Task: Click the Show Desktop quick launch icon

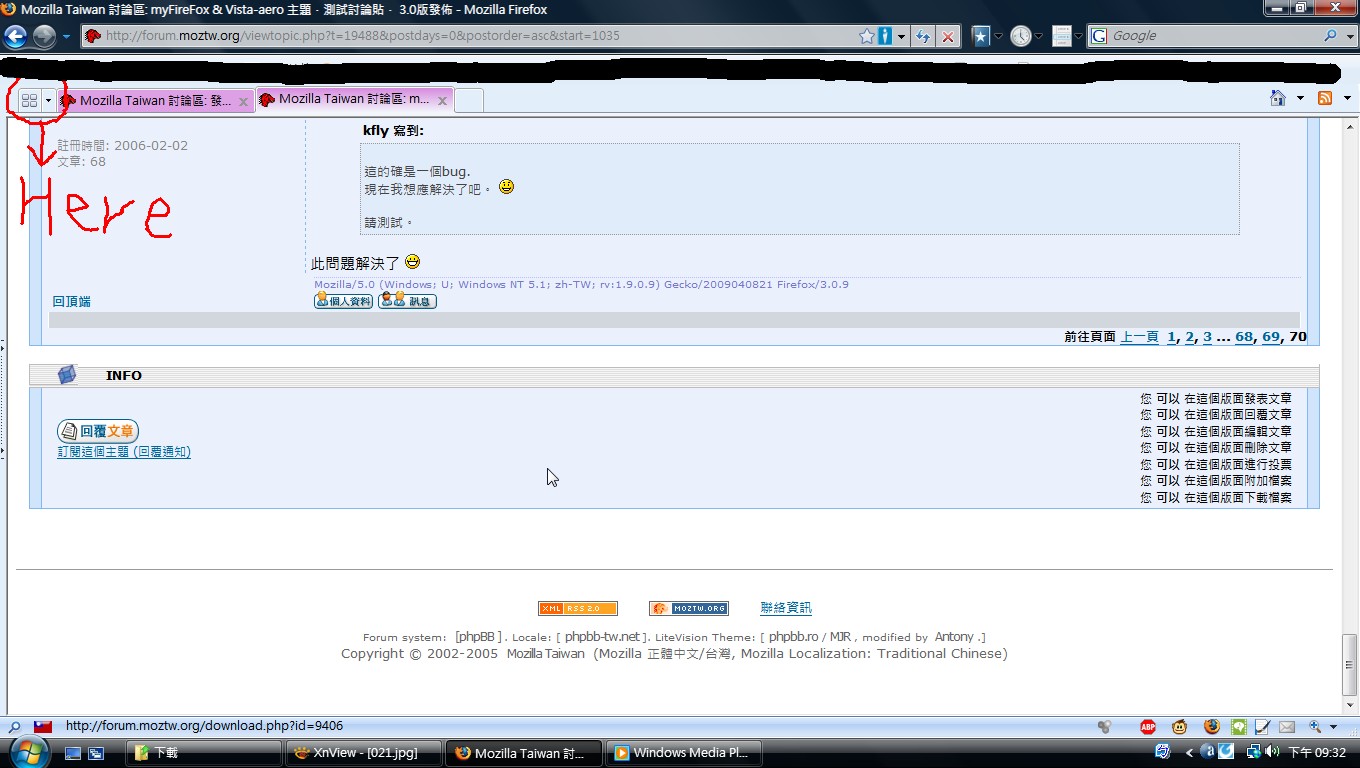Action: pos(73,753)
